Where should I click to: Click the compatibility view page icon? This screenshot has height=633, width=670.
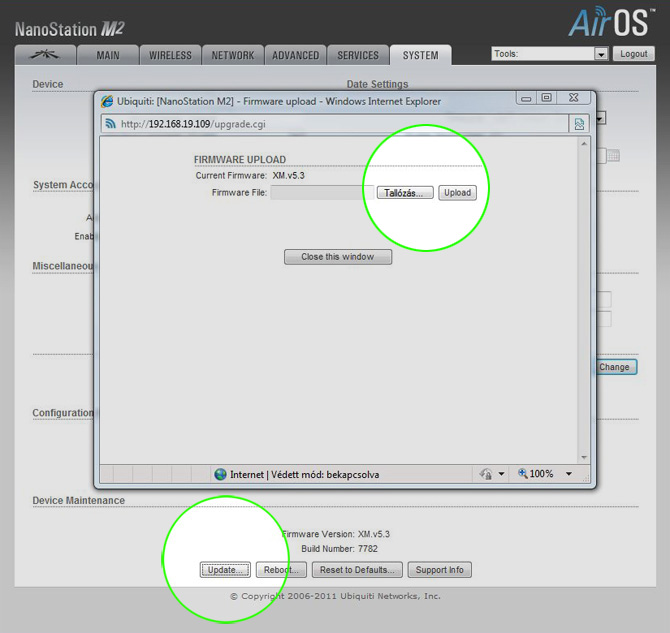579,124
